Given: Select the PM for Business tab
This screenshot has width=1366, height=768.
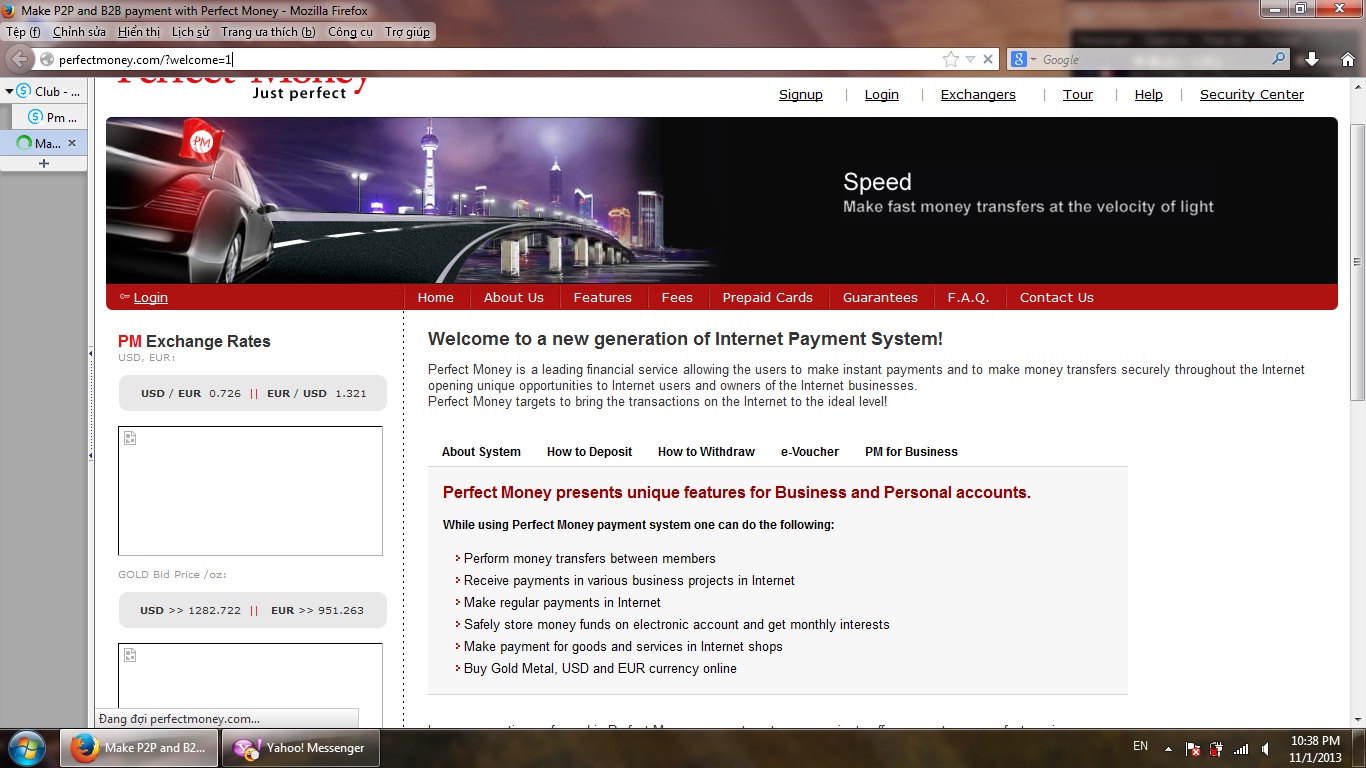Looking at the screenshot, I should tap(911, 452).
